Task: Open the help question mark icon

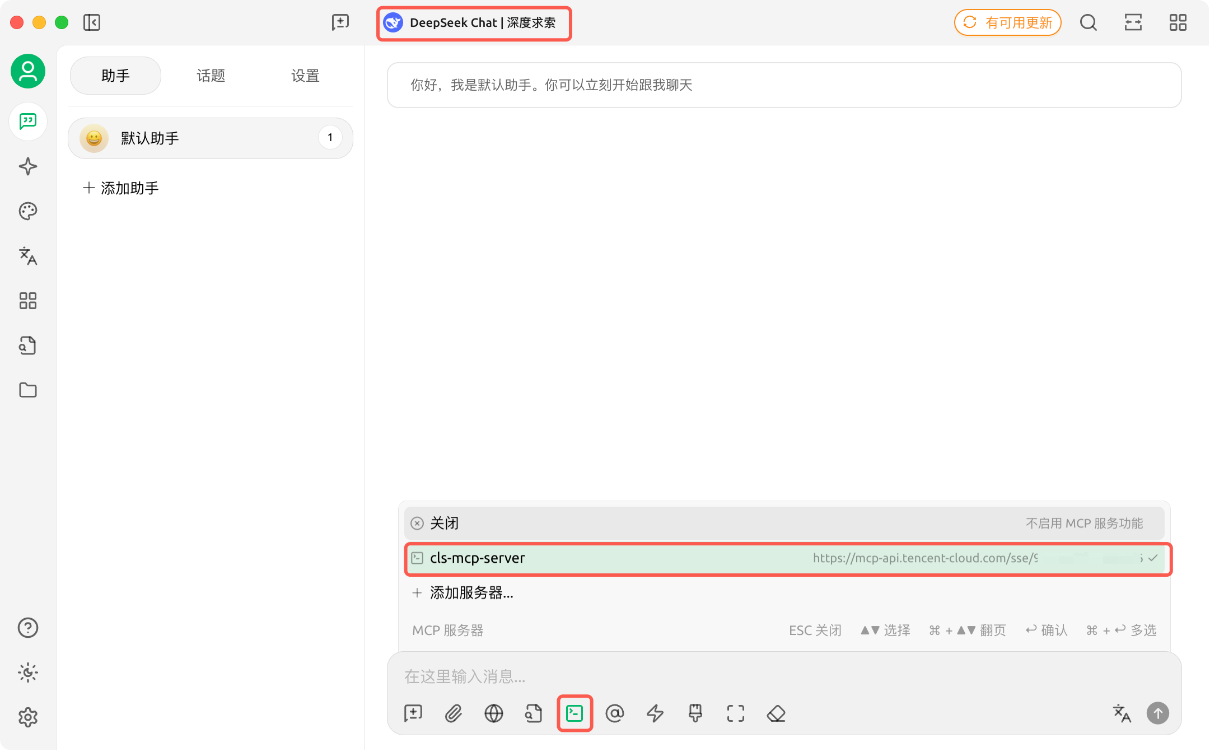Action: click(28, 628)
